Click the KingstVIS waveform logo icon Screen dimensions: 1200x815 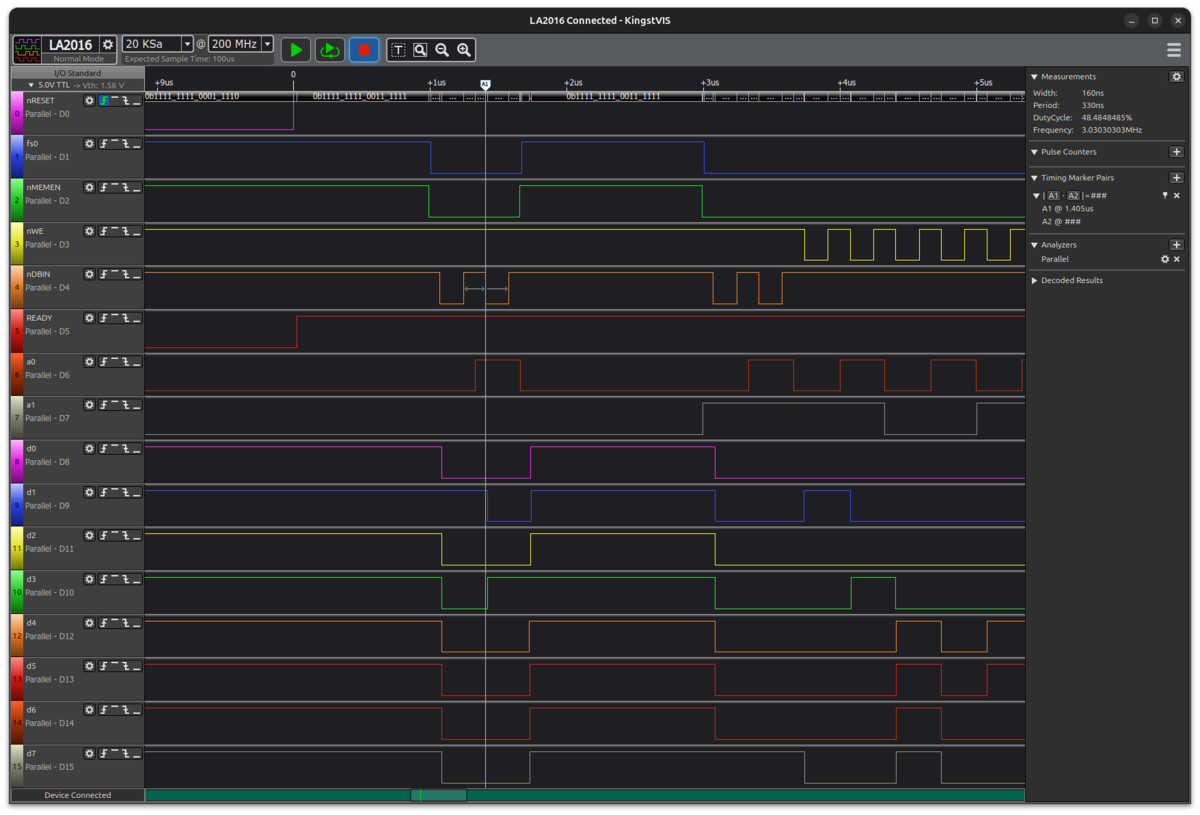27,49
